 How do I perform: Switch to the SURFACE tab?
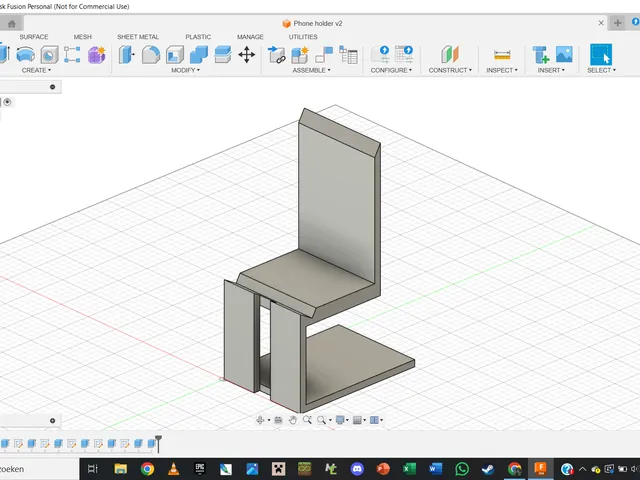(x=34, y=37)
